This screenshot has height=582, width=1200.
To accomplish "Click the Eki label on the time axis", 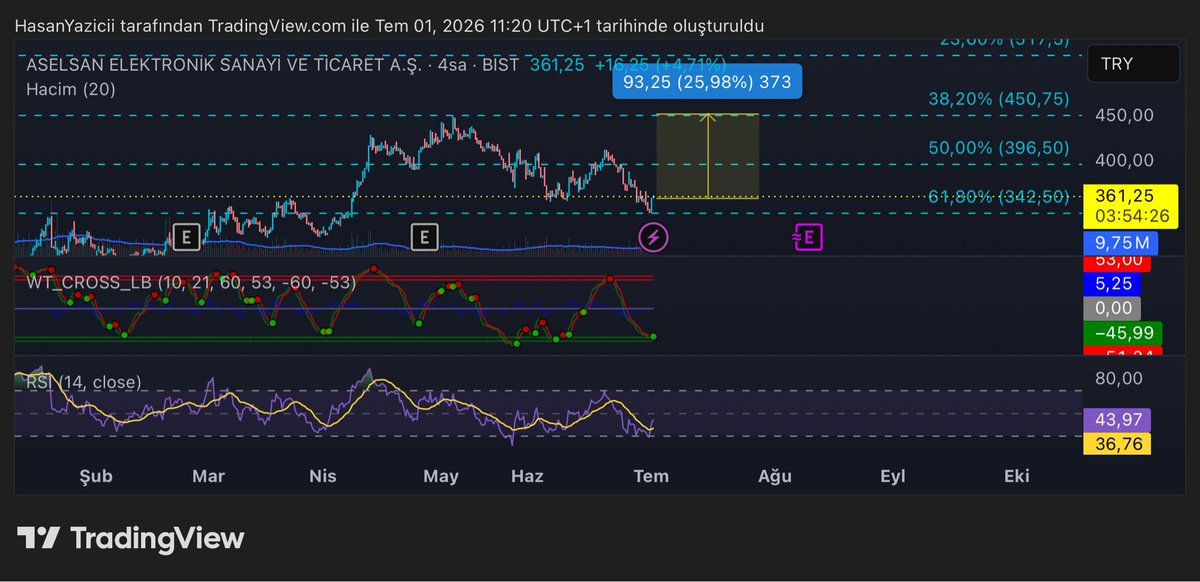I will (1017, 476).
